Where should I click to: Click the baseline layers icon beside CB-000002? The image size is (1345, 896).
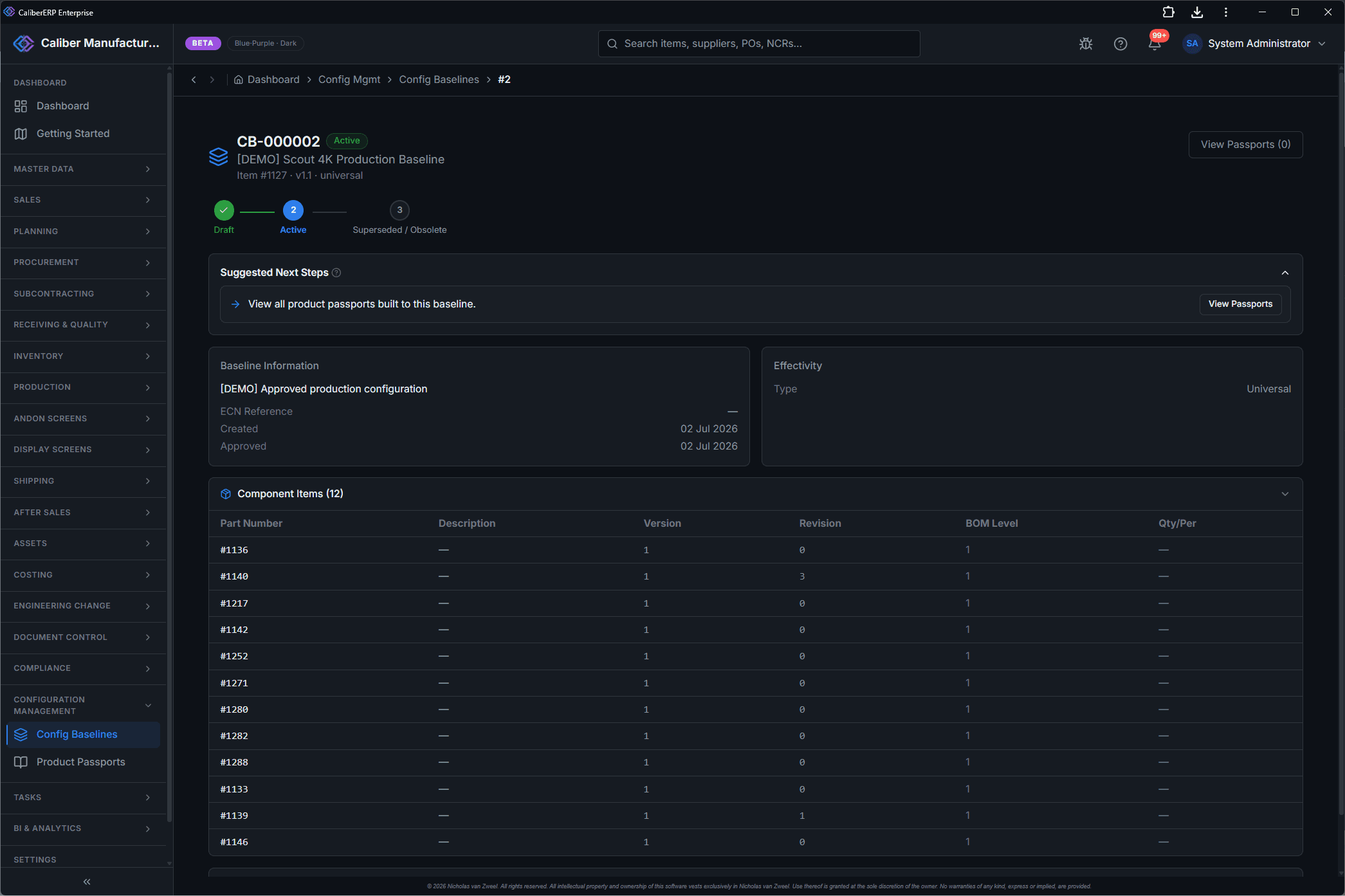(219, 156)
